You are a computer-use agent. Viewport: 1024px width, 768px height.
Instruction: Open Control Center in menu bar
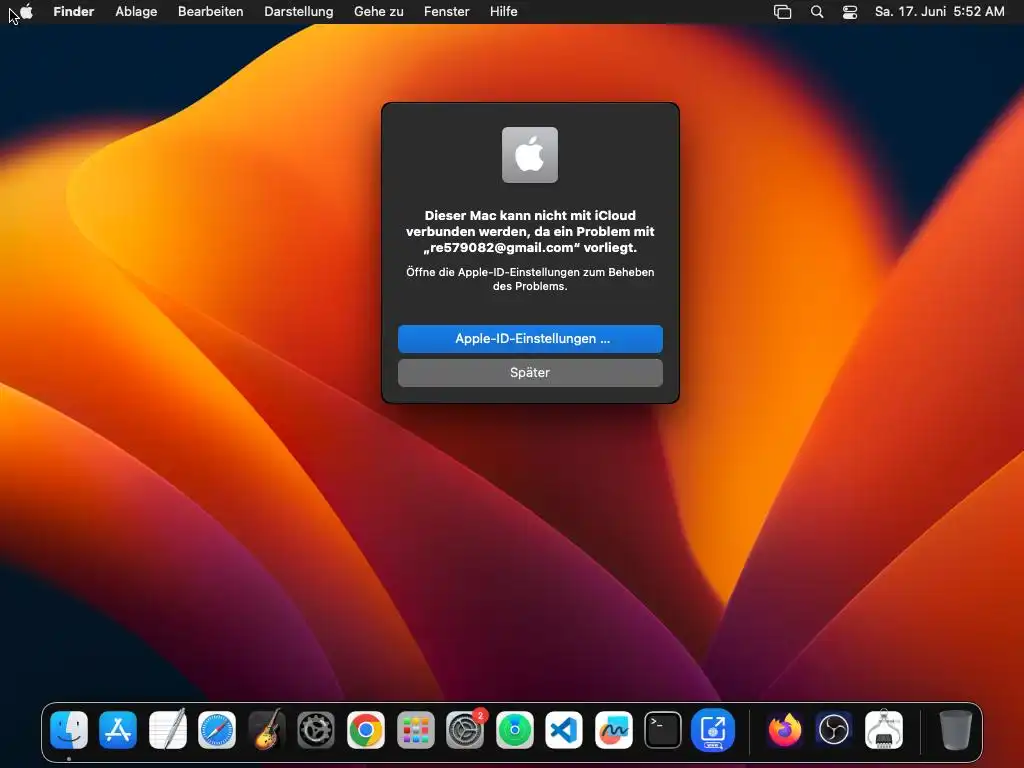tap(850, 12)
